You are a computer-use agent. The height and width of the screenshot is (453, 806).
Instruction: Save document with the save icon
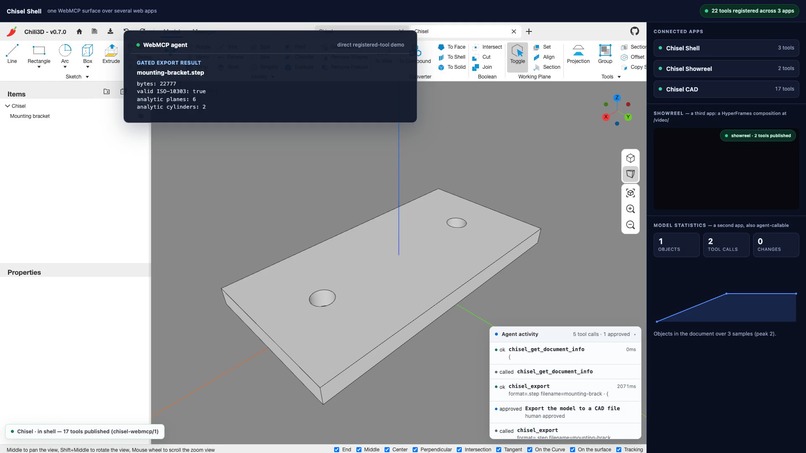click(95, 31)
